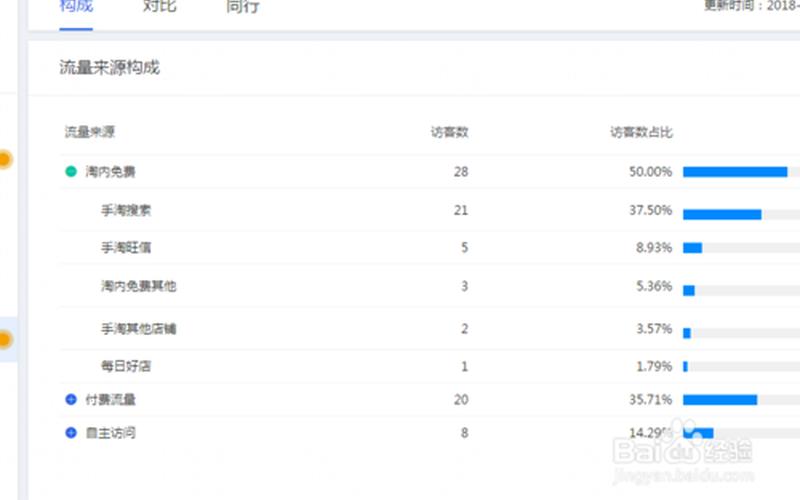This screenshot has width=800, height=500.
Task: Click the 淘内免费 percentage bar
Action: point(735,172)
